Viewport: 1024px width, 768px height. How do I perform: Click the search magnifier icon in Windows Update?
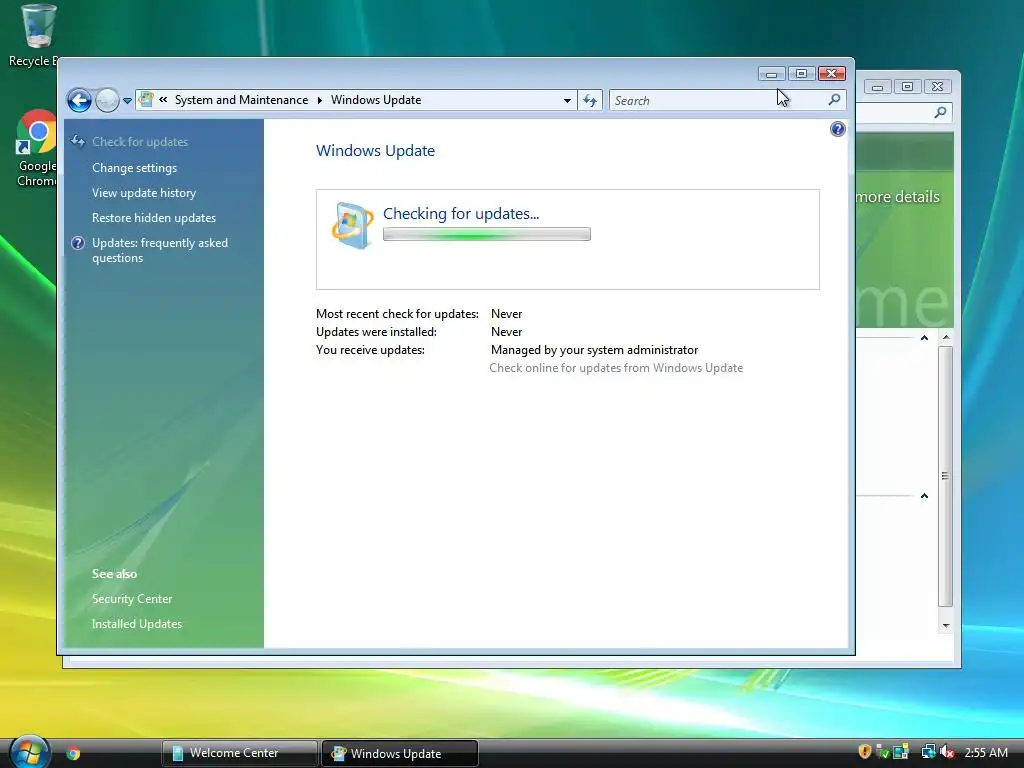click(834, 100)
